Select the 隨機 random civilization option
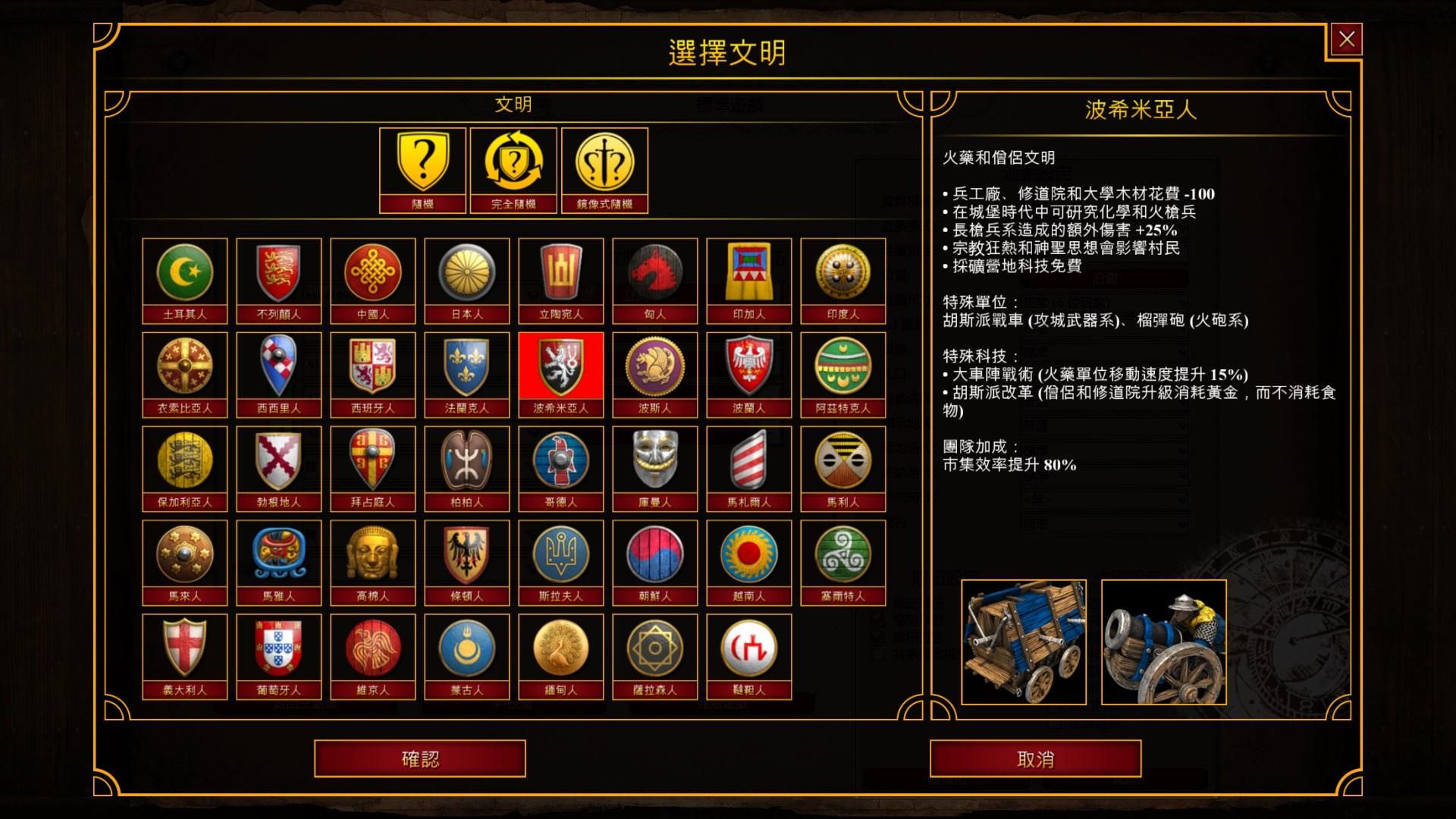Screen dimensions: 1456x819 click(422, 171)
